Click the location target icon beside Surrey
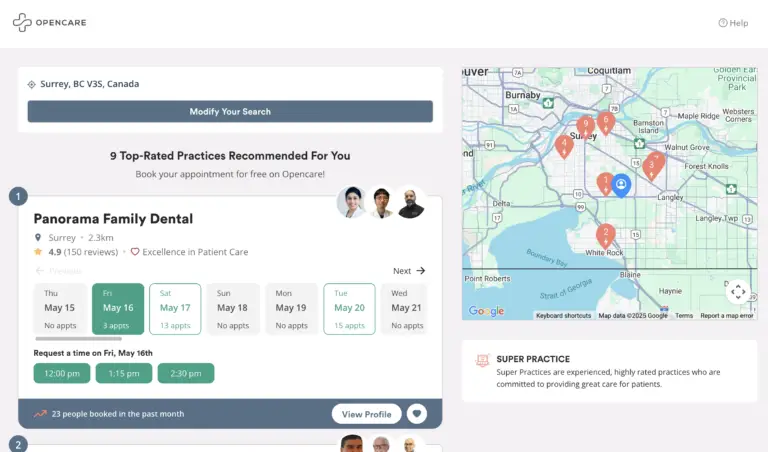 click(31, 84)
